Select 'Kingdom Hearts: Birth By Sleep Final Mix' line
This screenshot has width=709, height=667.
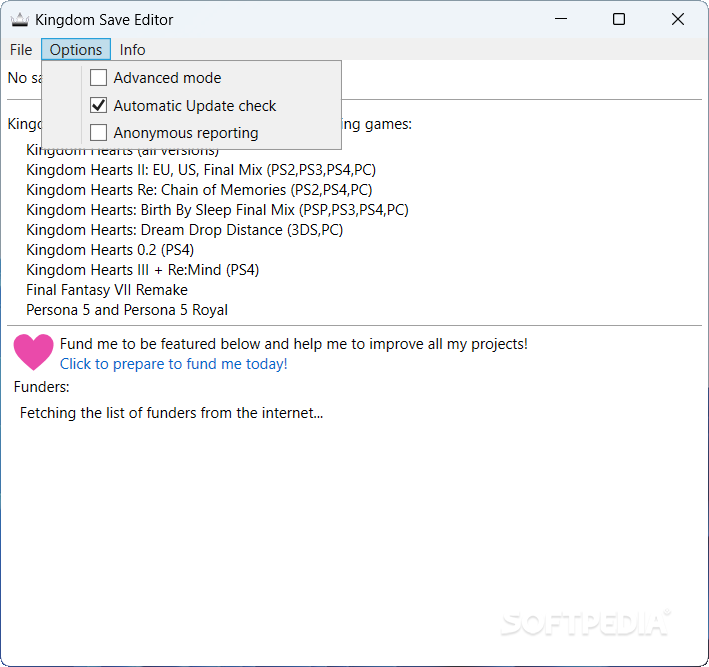pos(217,210)
